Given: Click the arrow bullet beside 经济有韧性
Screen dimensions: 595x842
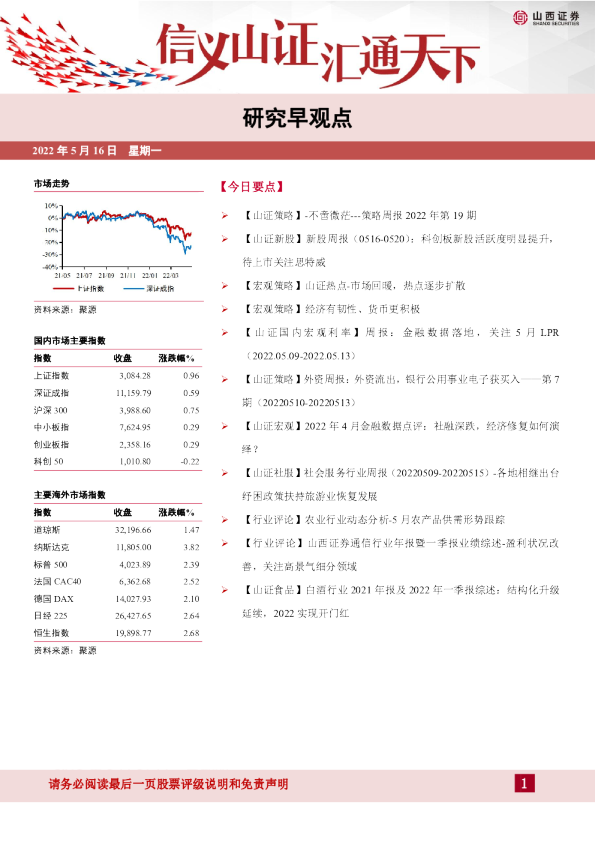Looking at the screenshot, I should pyautogui.click(x=225, y=309).
